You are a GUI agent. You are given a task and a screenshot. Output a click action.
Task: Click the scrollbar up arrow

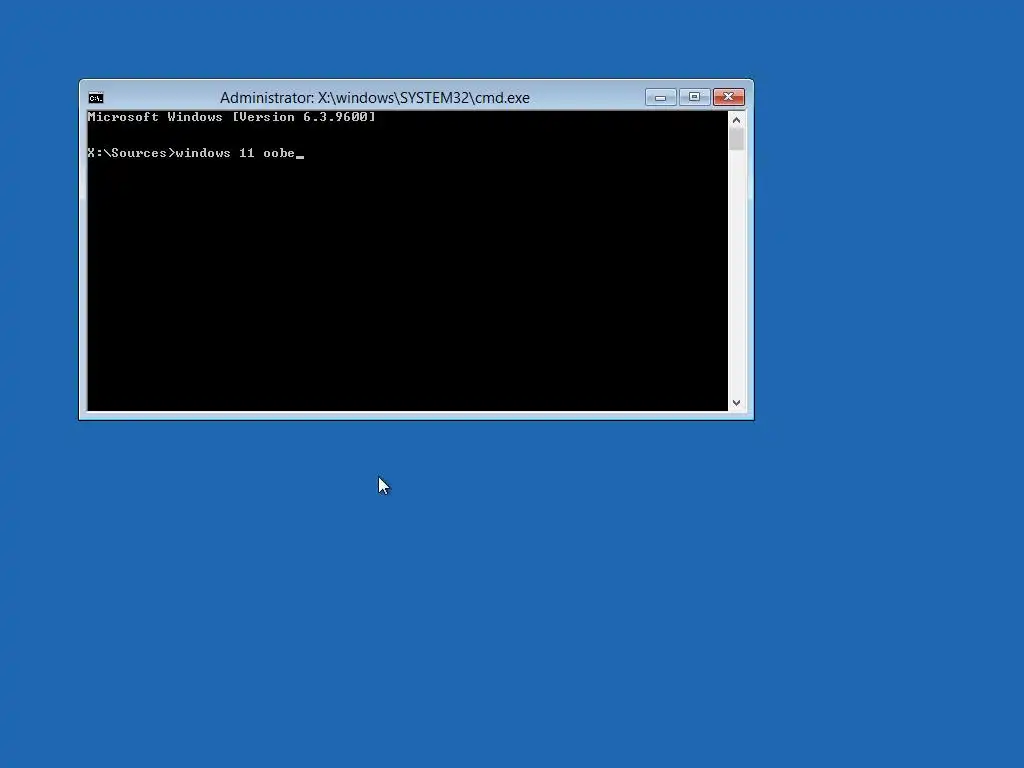tap(736, 120)
